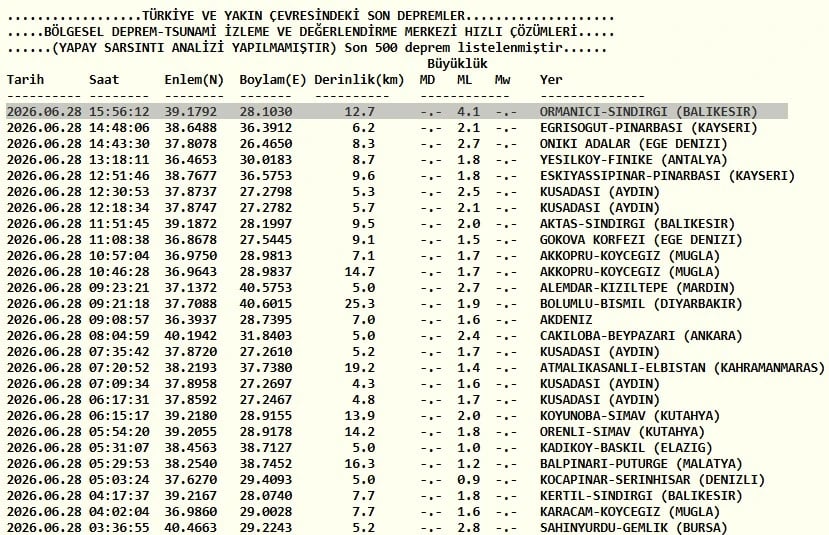Select KOYUNOBA-SIMAV (KUTAHYA) location
829x535 pixels.
pyautogui.click(x=630, y=416)
